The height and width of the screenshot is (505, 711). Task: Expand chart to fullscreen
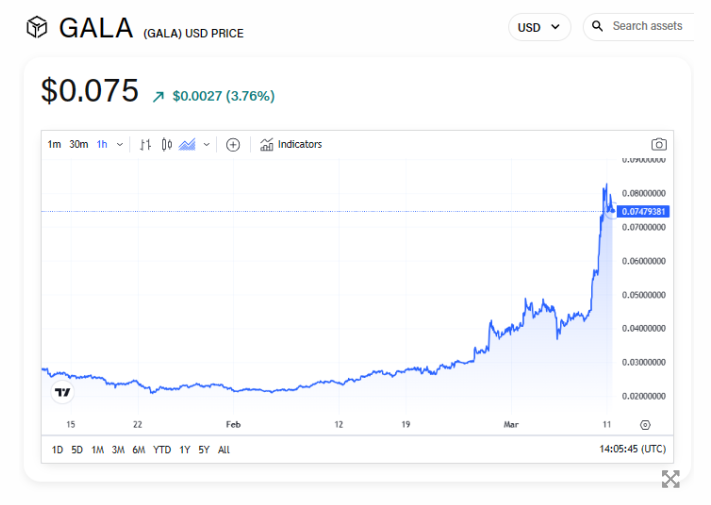click(x=670, y=479)
